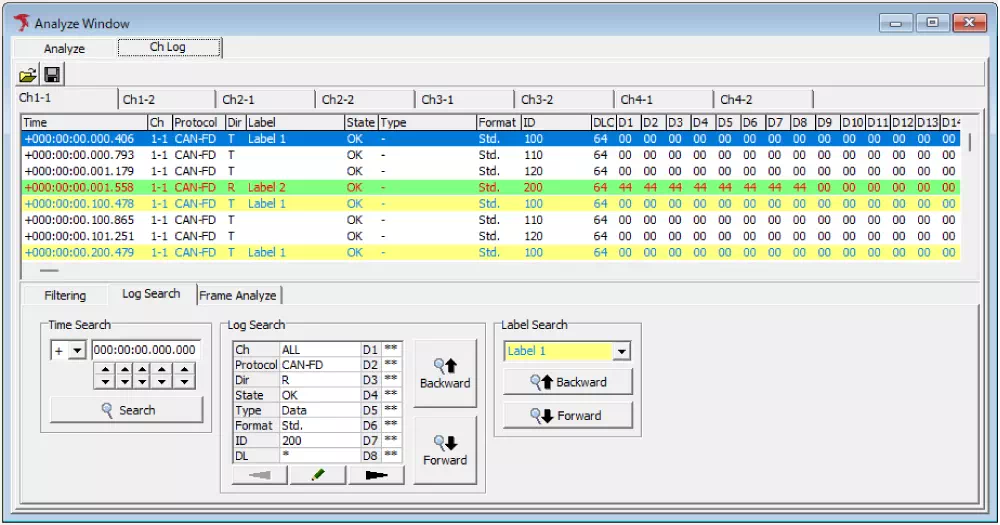Open the Filtering tab
1000x525 pixels.
click(65, 295)
